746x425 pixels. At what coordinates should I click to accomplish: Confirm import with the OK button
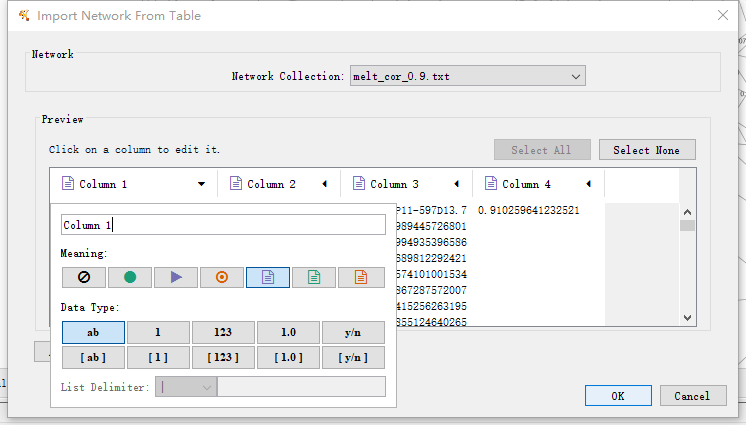[x=617, y=396]
